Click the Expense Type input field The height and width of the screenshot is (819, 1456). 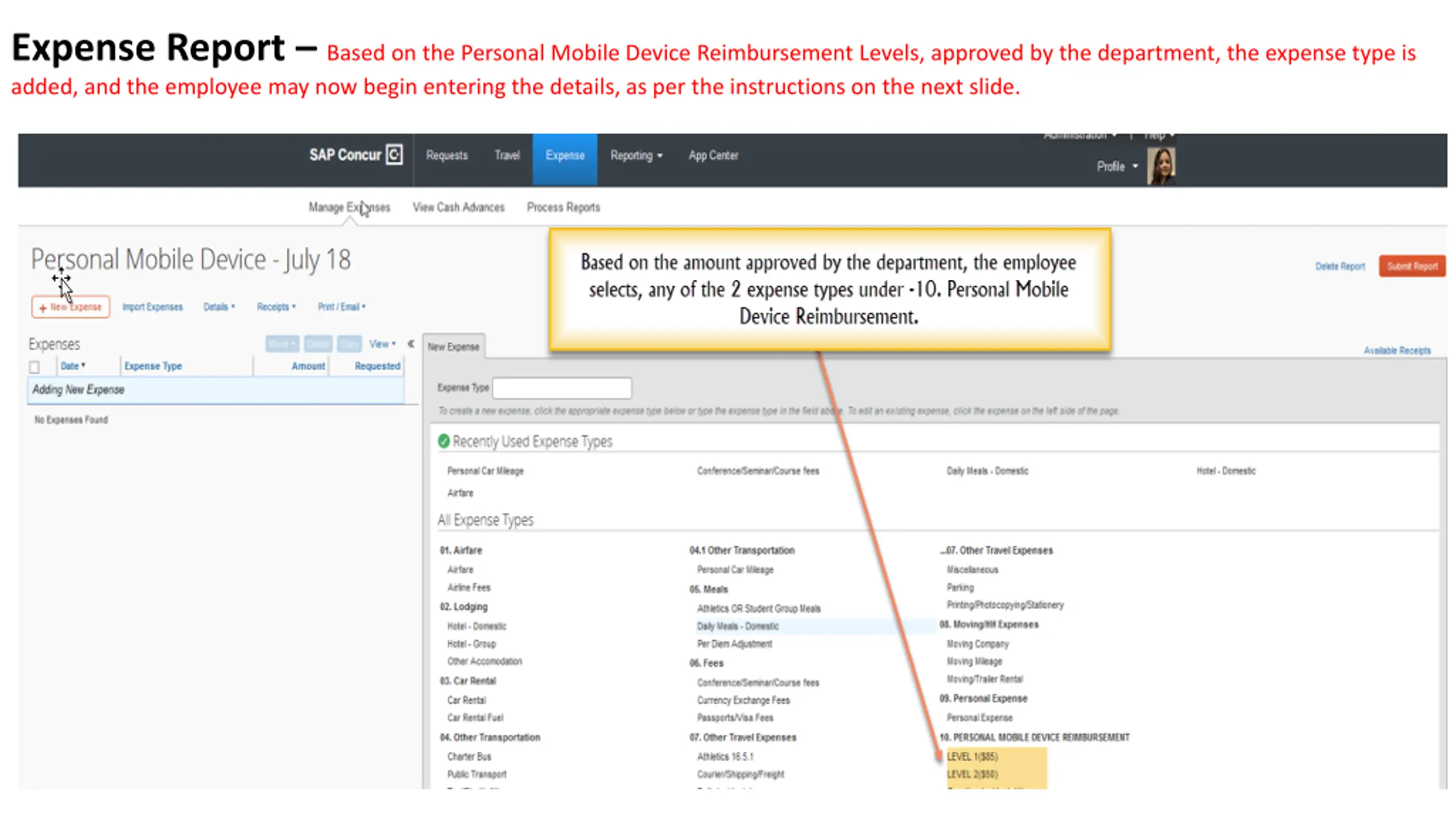pyautogui.click(x=561, y=388)
